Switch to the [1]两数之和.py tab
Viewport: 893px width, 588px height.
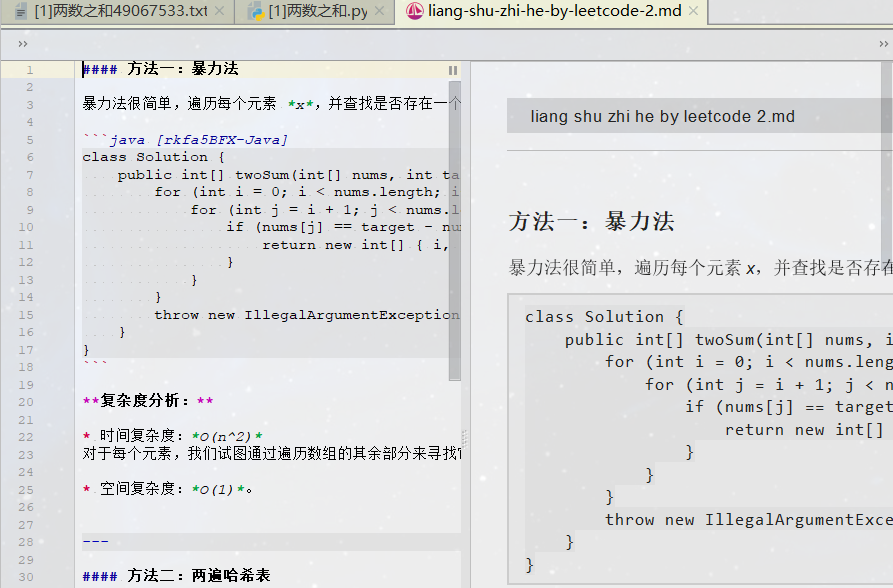[314, 11]
